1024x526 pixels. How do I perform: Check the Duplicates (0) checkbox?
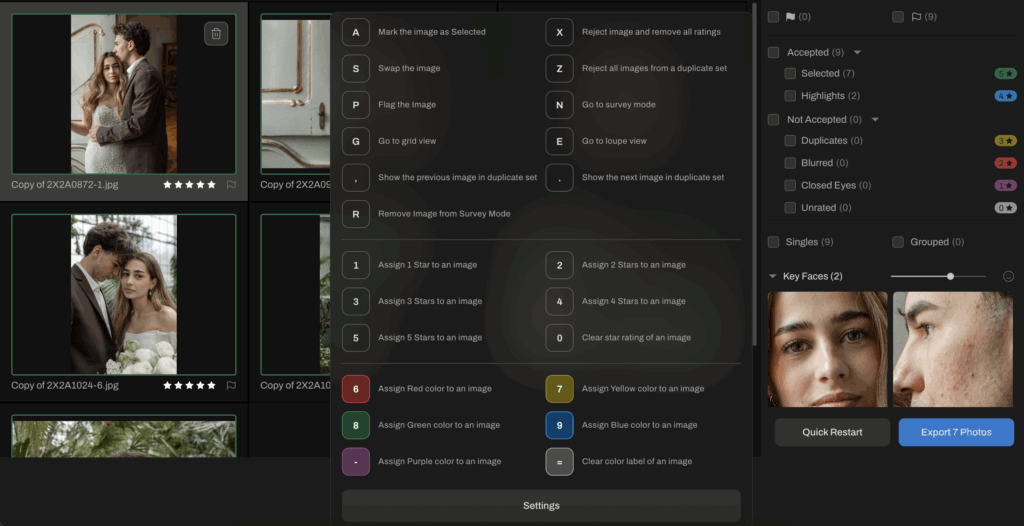point(790,140)
